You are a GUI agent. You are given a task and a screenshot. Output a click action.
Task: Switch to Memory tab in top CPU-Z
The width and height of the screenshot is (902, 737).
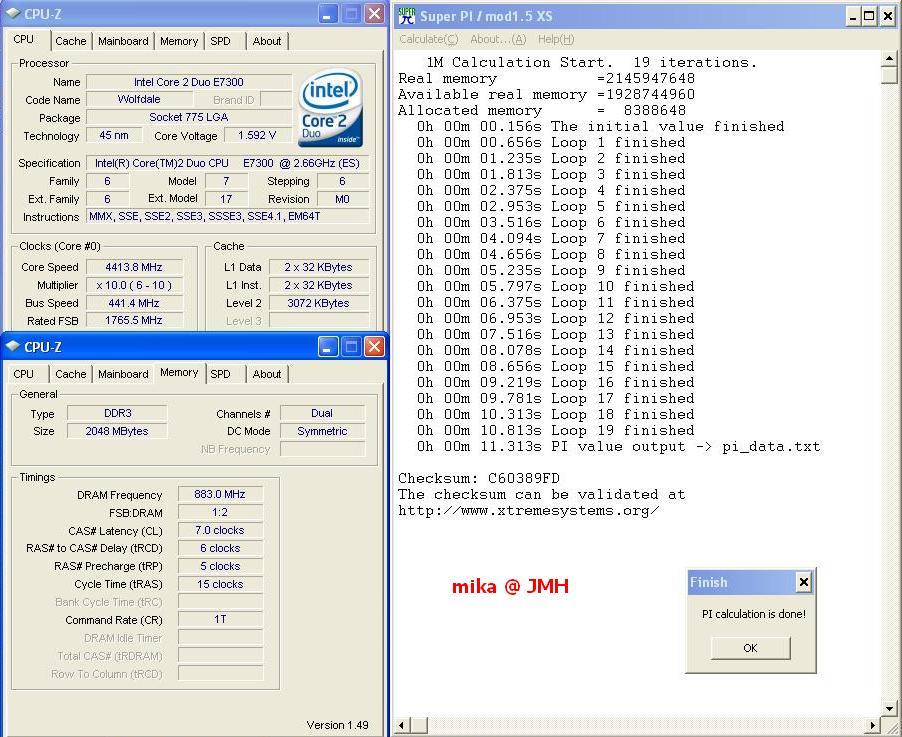tap(179, 41)
